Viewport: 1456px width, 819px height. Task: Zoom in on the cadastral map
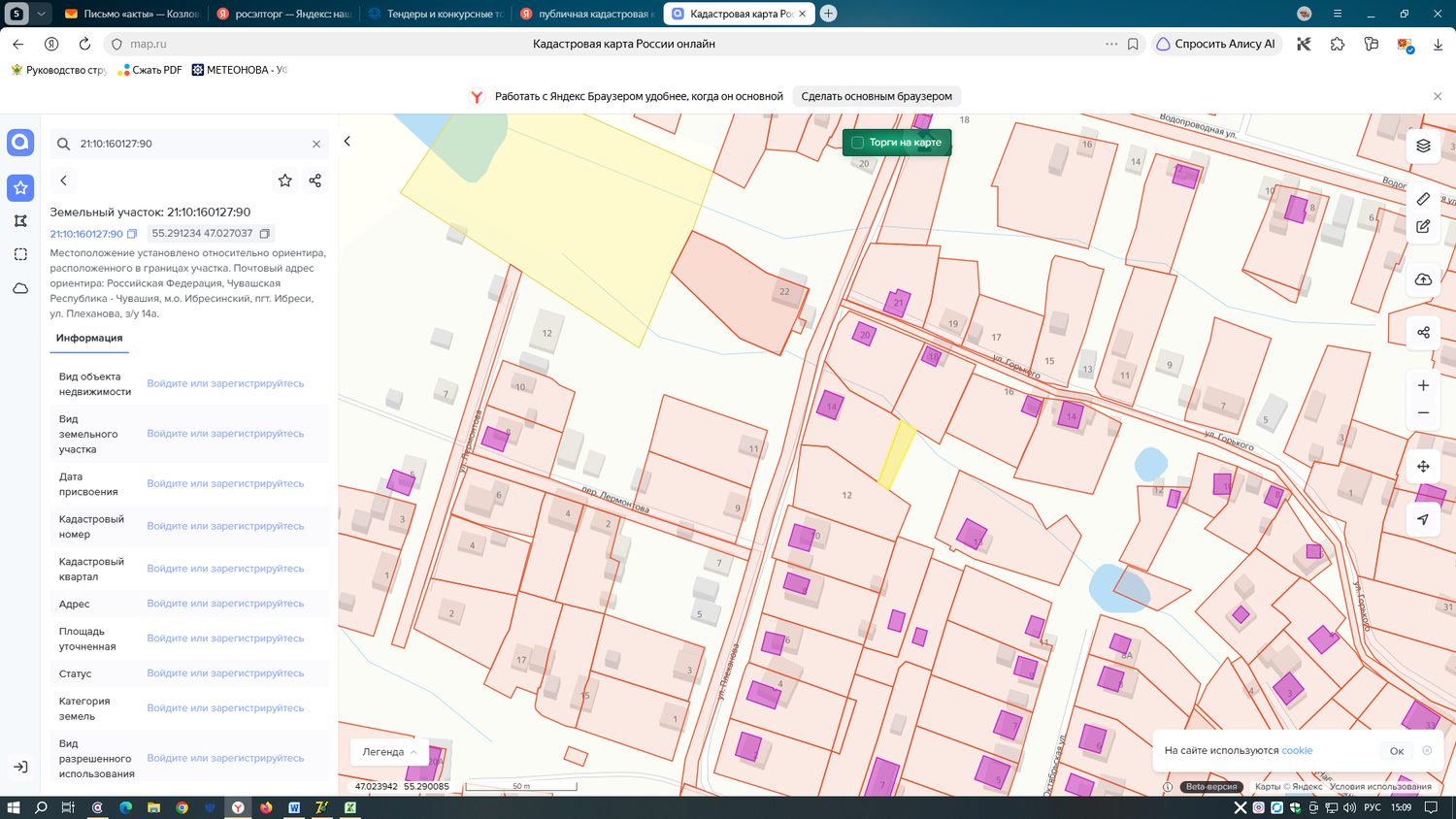tap(1423, 385)
